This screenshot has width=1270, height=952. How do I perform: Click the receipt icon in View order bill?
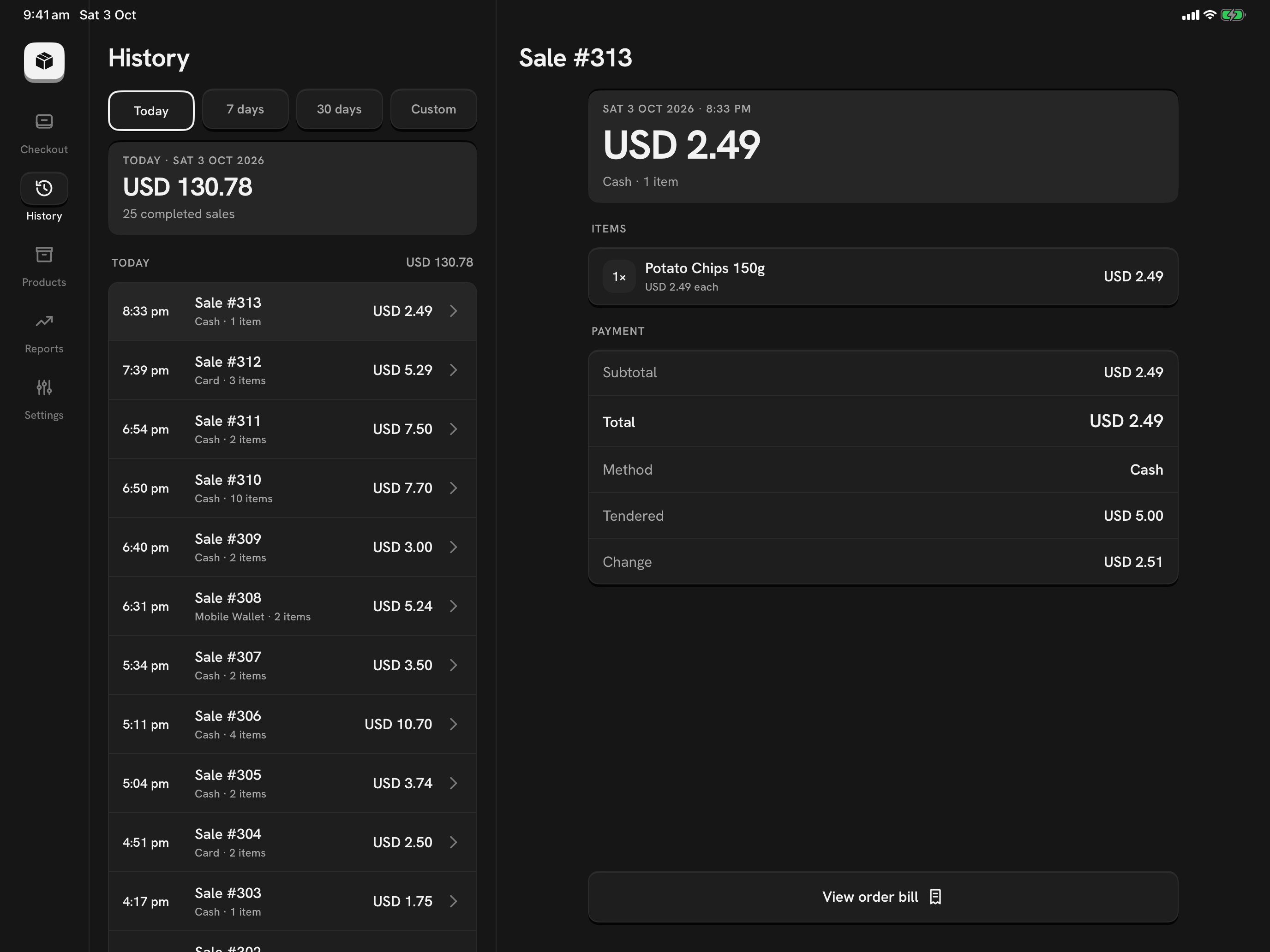(935, 897)
